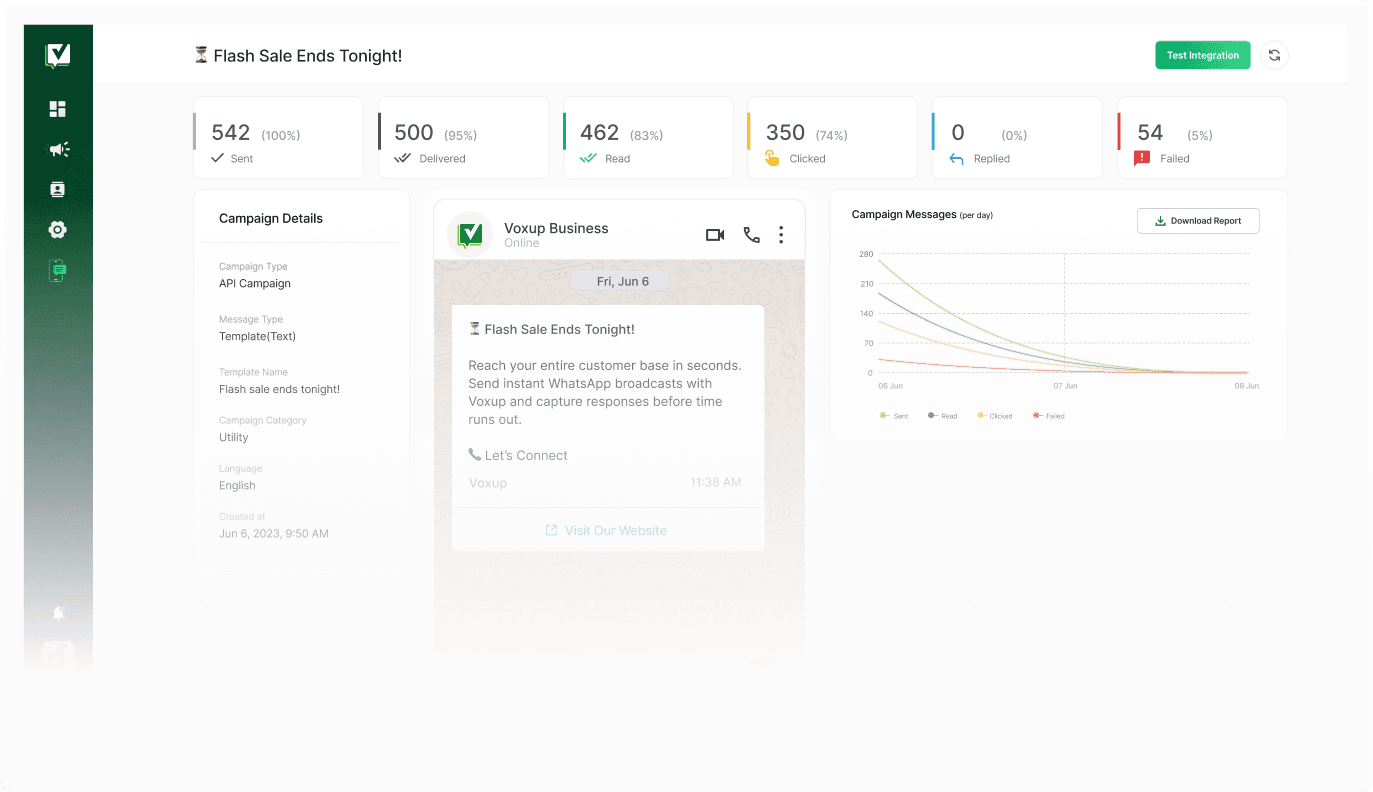Select the highlighted phone message sidebar icon
This screenshot has height=792, width=1373.
(58, 270)
